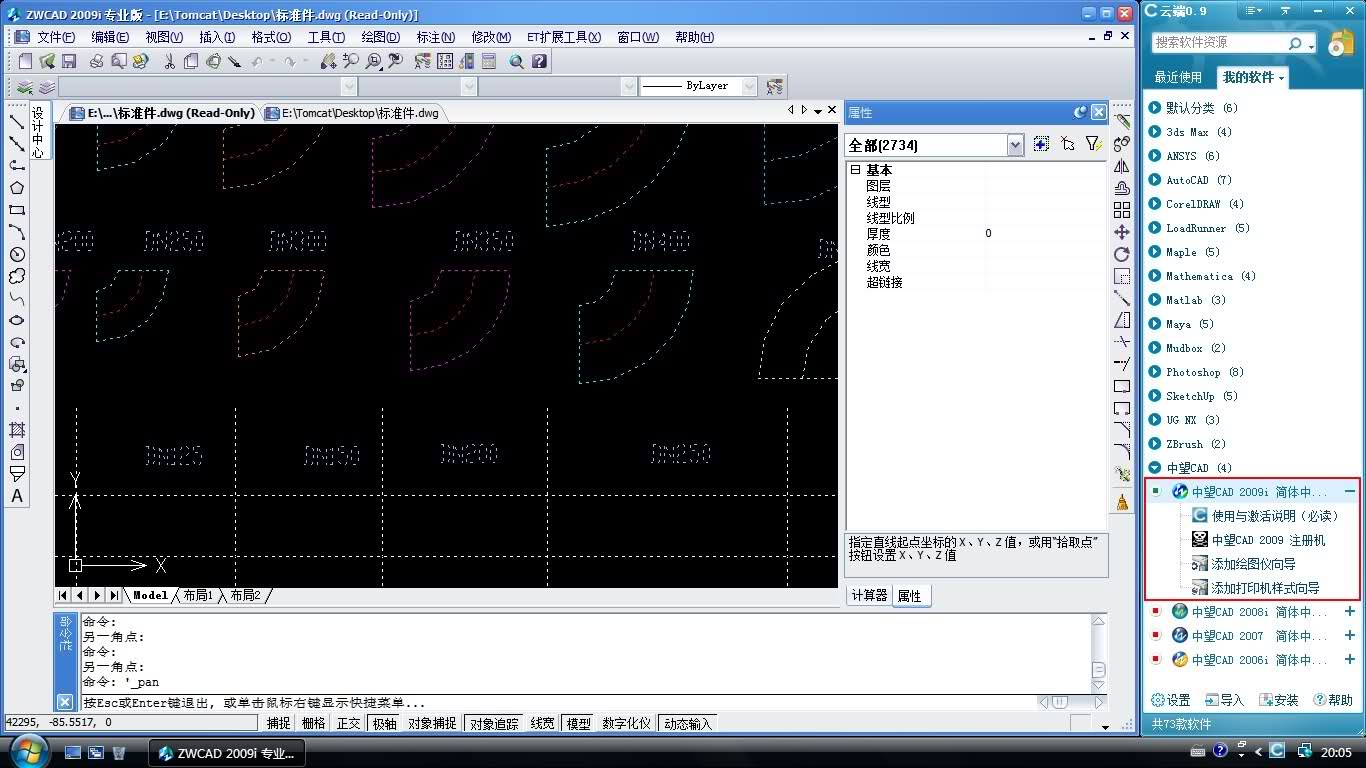Screen dimensions: 1366x768
Task: Click the Cut scissors icon
Action: [x=169, y=61]
